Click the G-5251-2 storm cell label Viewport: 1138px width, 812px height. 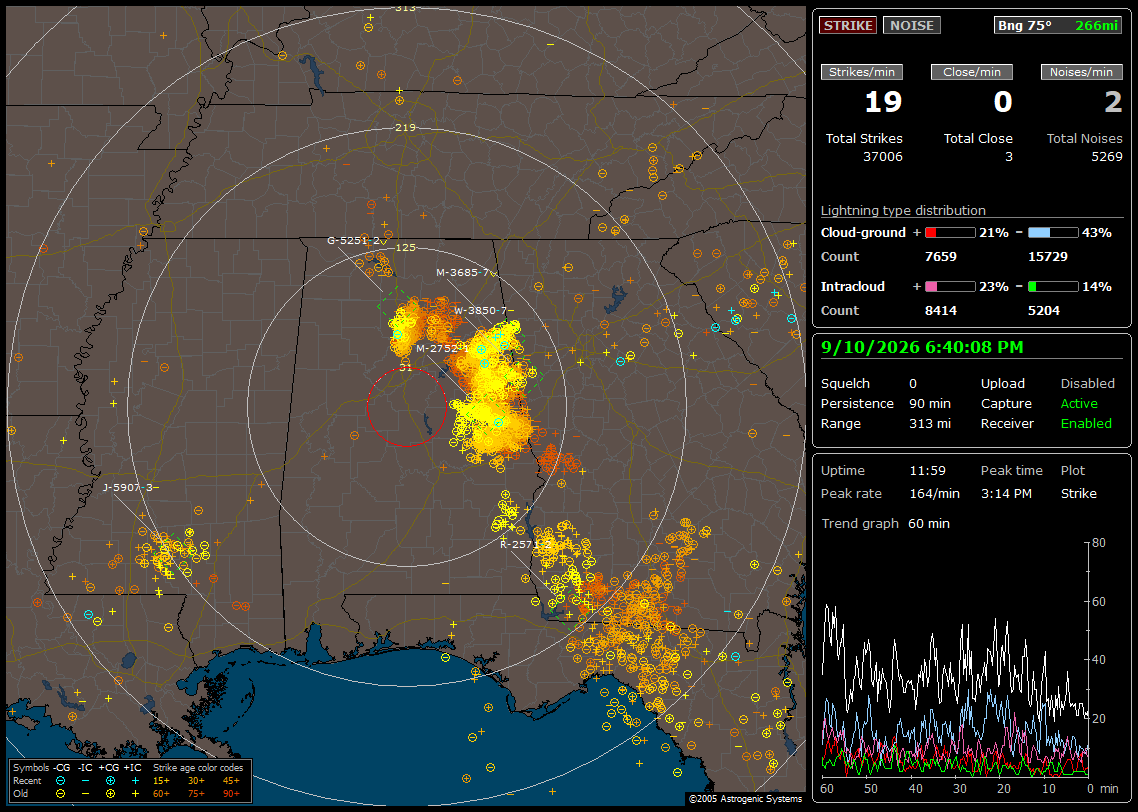(353, 240)
